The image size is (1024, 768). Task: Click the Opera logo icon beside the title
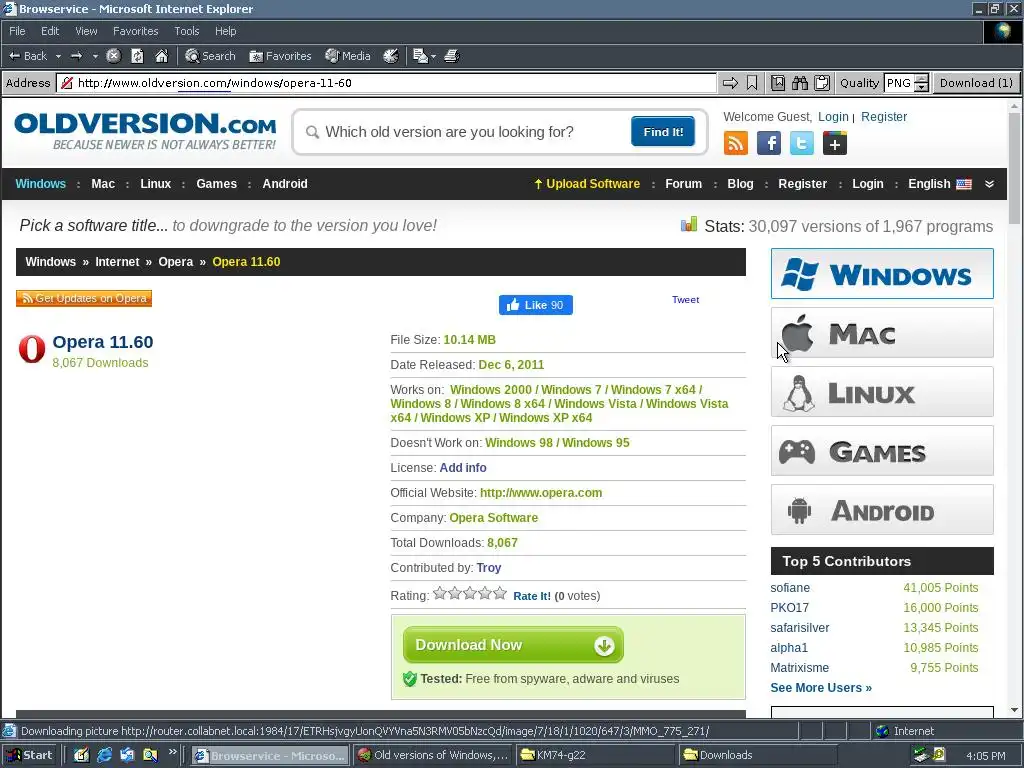(x=31, y=349)
